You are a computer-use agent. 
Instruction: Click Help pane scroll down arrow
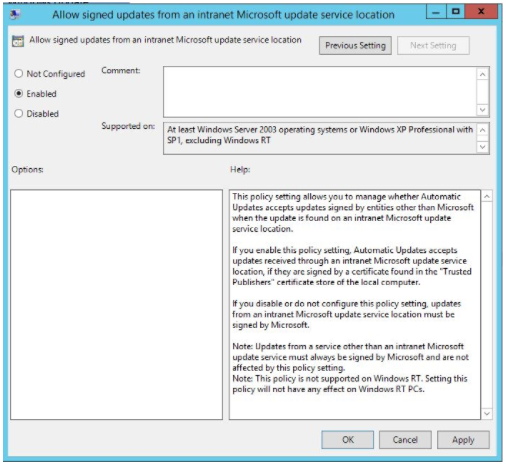487,414
